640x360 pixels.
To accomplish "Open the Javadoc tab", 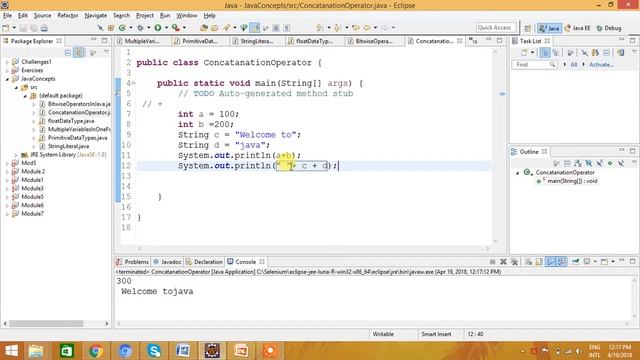I will coord(167,262).
